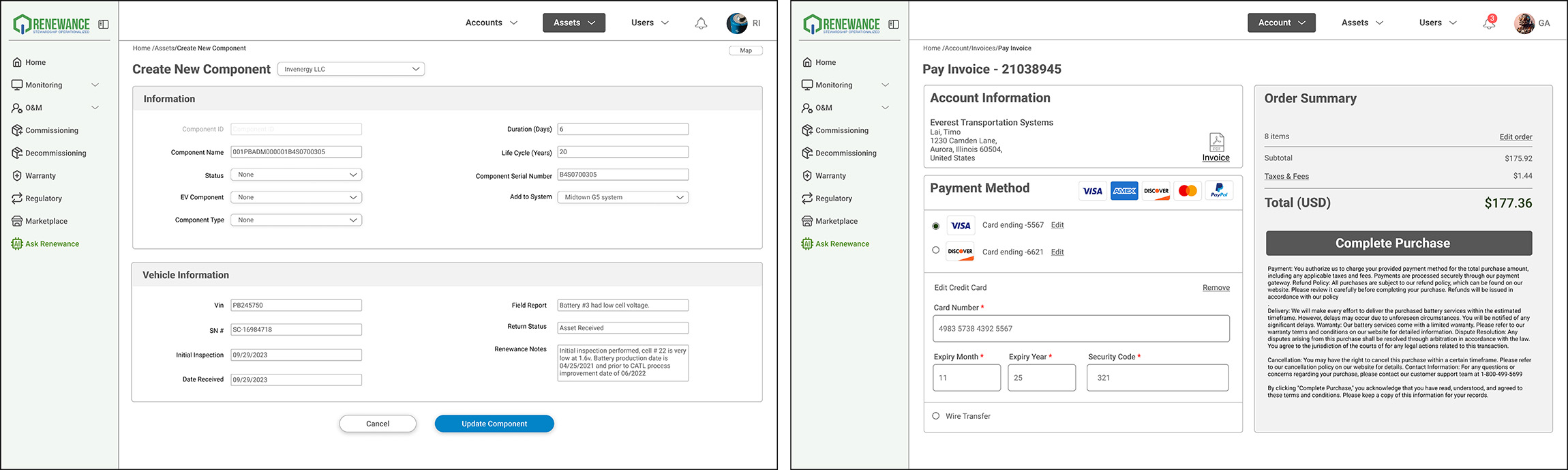Open the EV Component dropdown
Viewport: 1568px width, 470px height.
click(296, 197)
